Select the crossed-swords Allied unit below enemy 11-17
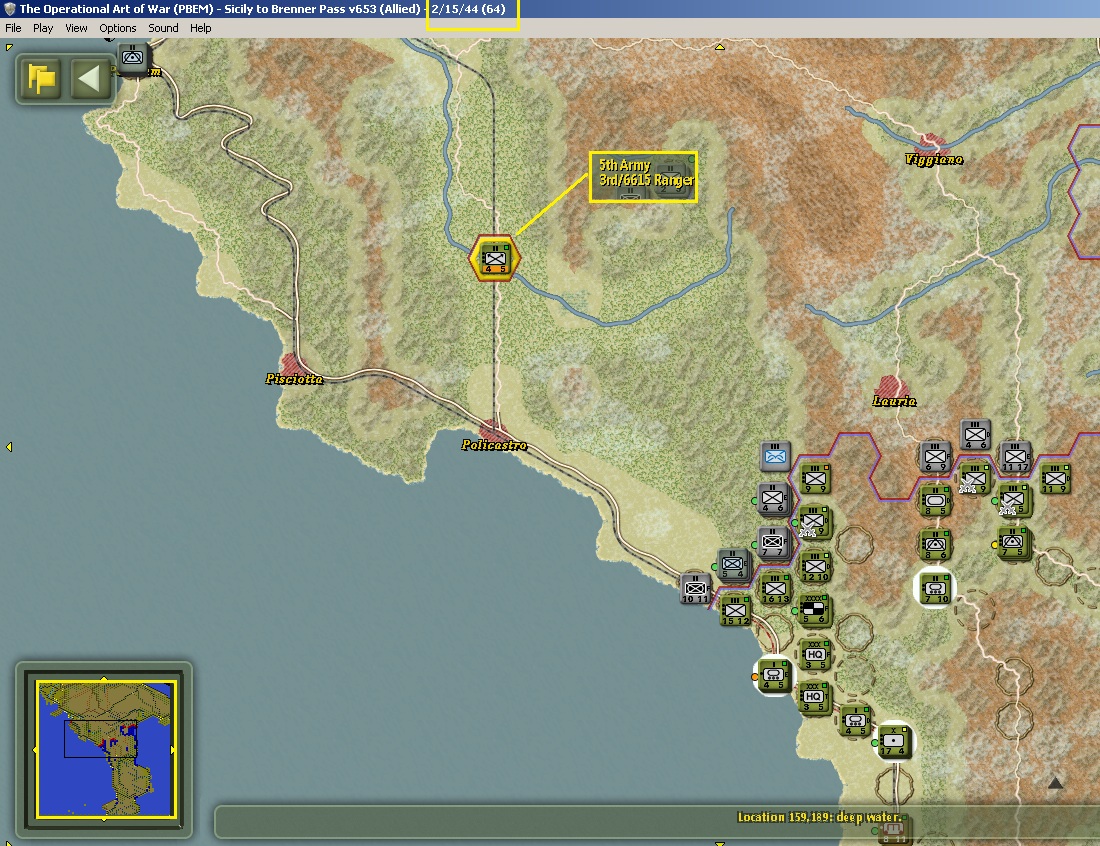The width and height of the screenshot is (1100, 846). coord(1014,499)
